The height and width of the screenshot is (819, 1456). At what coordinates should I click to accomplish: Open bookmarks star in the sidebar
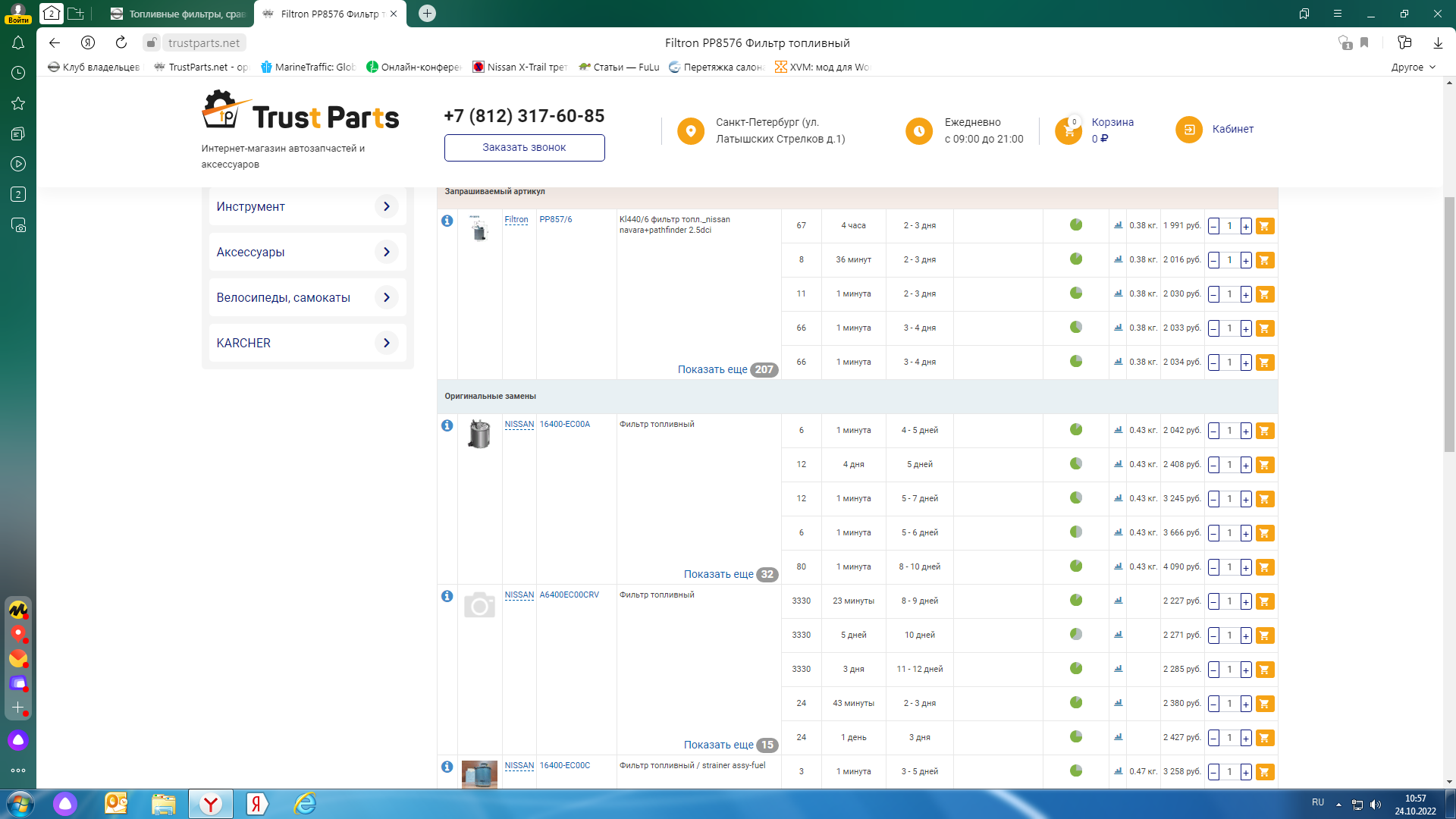(18, 103)
